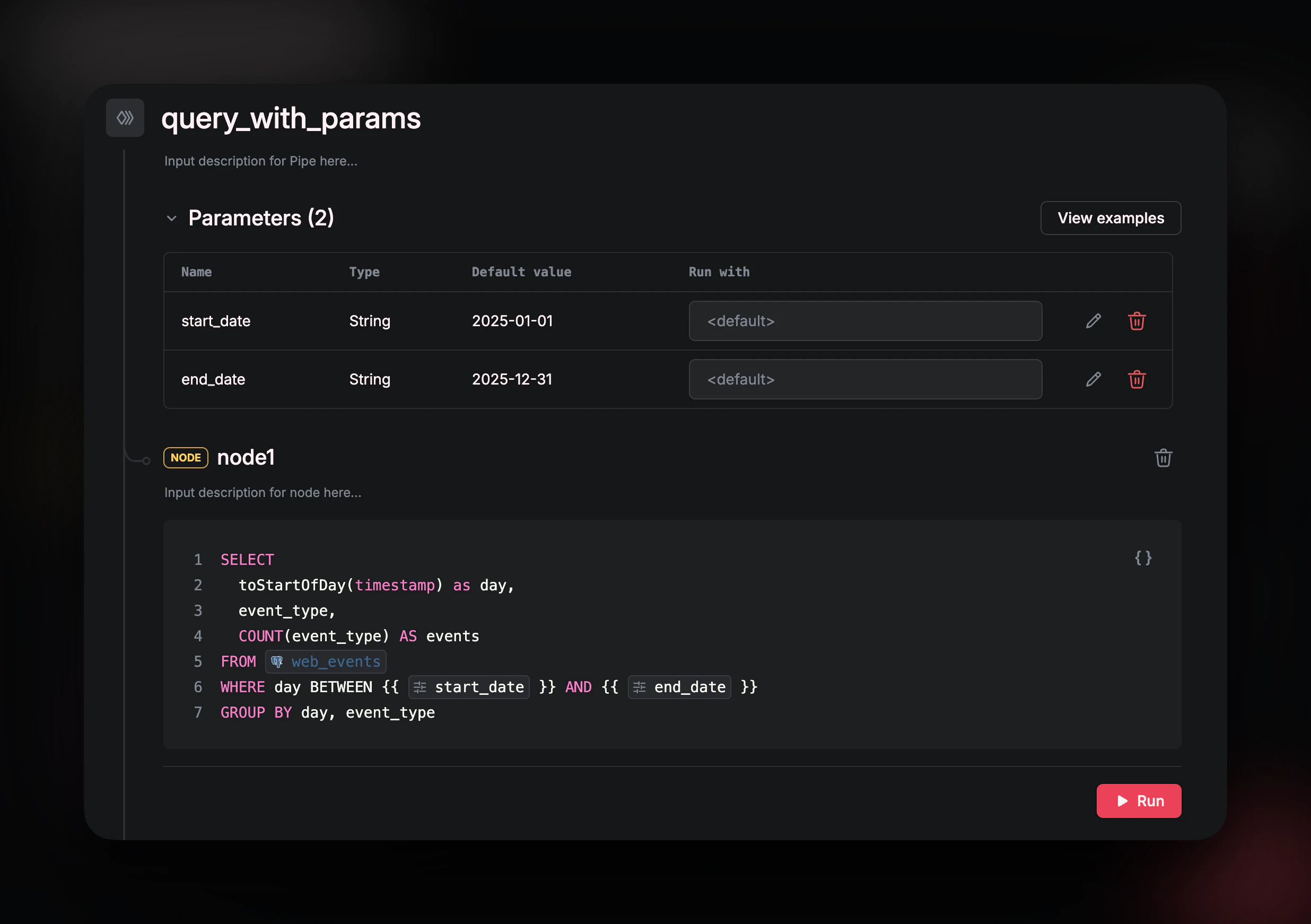Click the web_events data source chip
The height and width of the screenshot is (924, 1311).
(326, 661)
